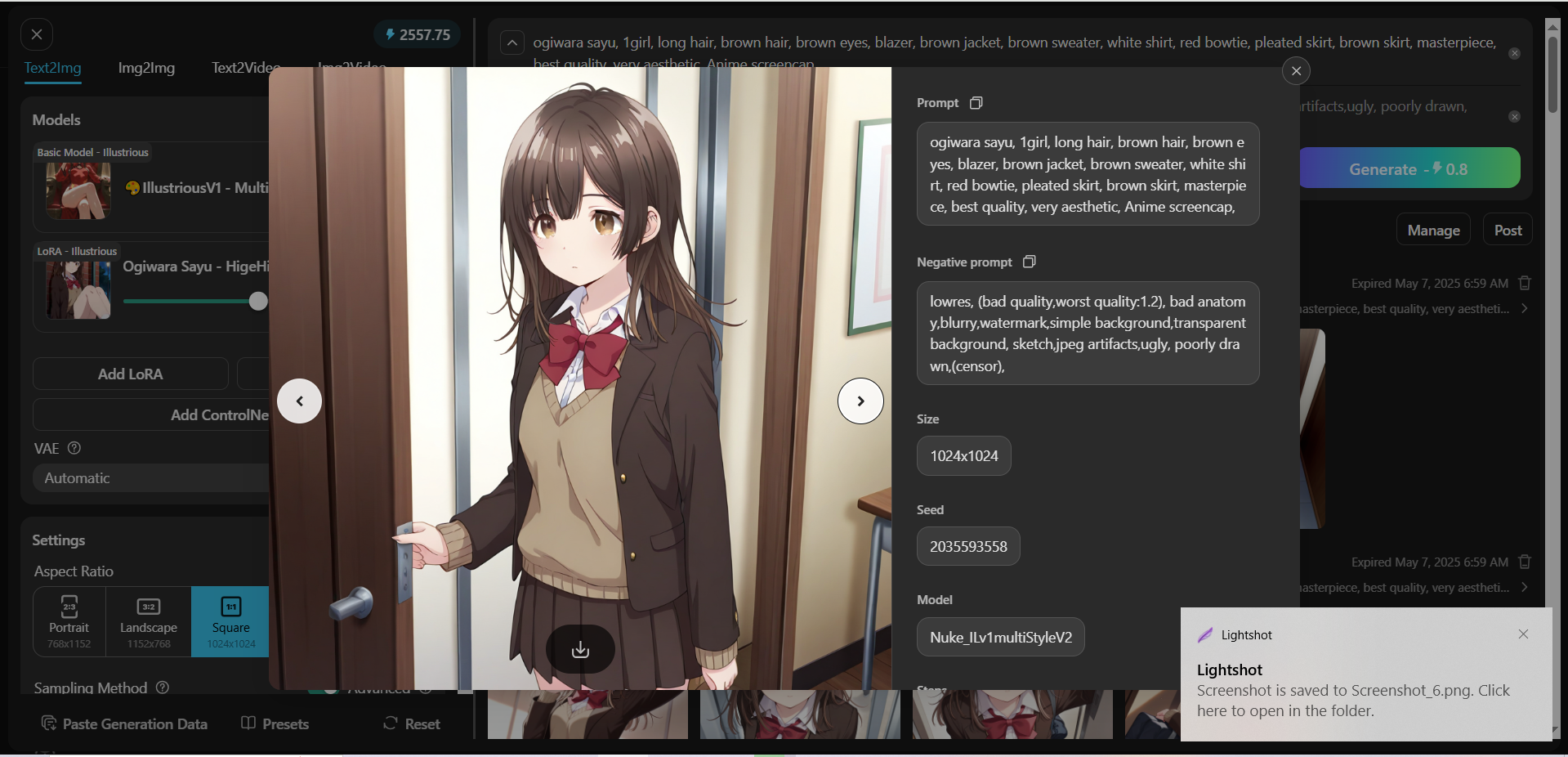Click the Add ControlNet button
The width and height of the screenshot is (1568, 757).
click(152, 414)
